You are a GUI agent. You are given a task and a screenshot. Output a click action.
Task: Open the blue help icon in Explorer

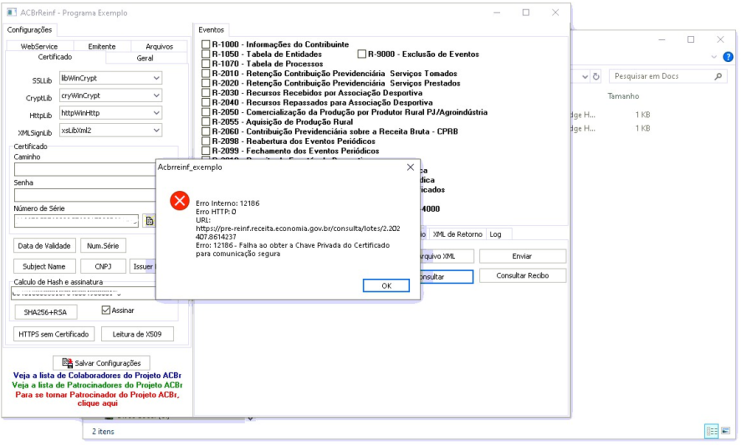point(728,57)
